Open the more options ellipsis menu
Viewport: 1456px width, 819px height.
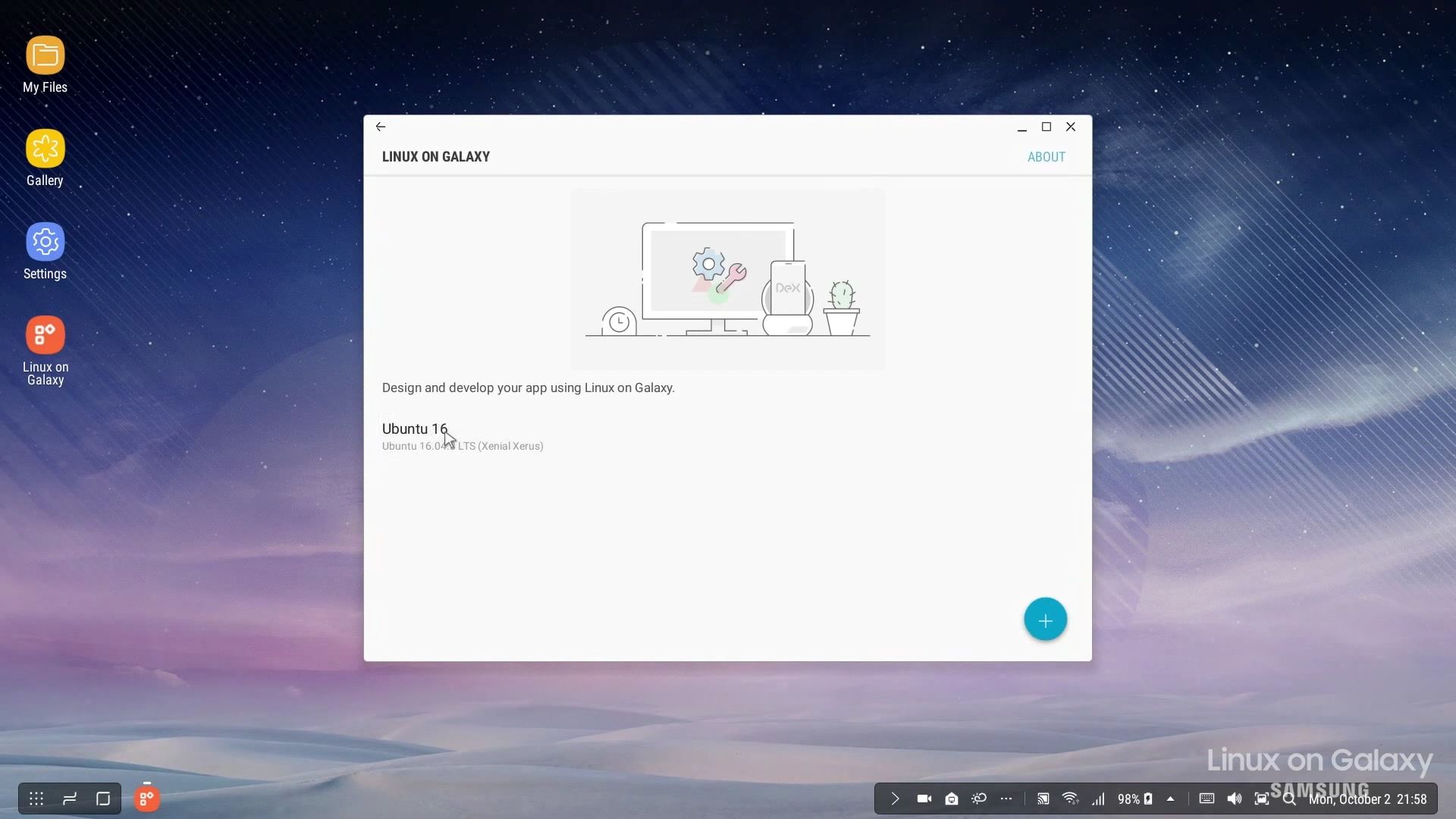click(x=1006, y=799)
